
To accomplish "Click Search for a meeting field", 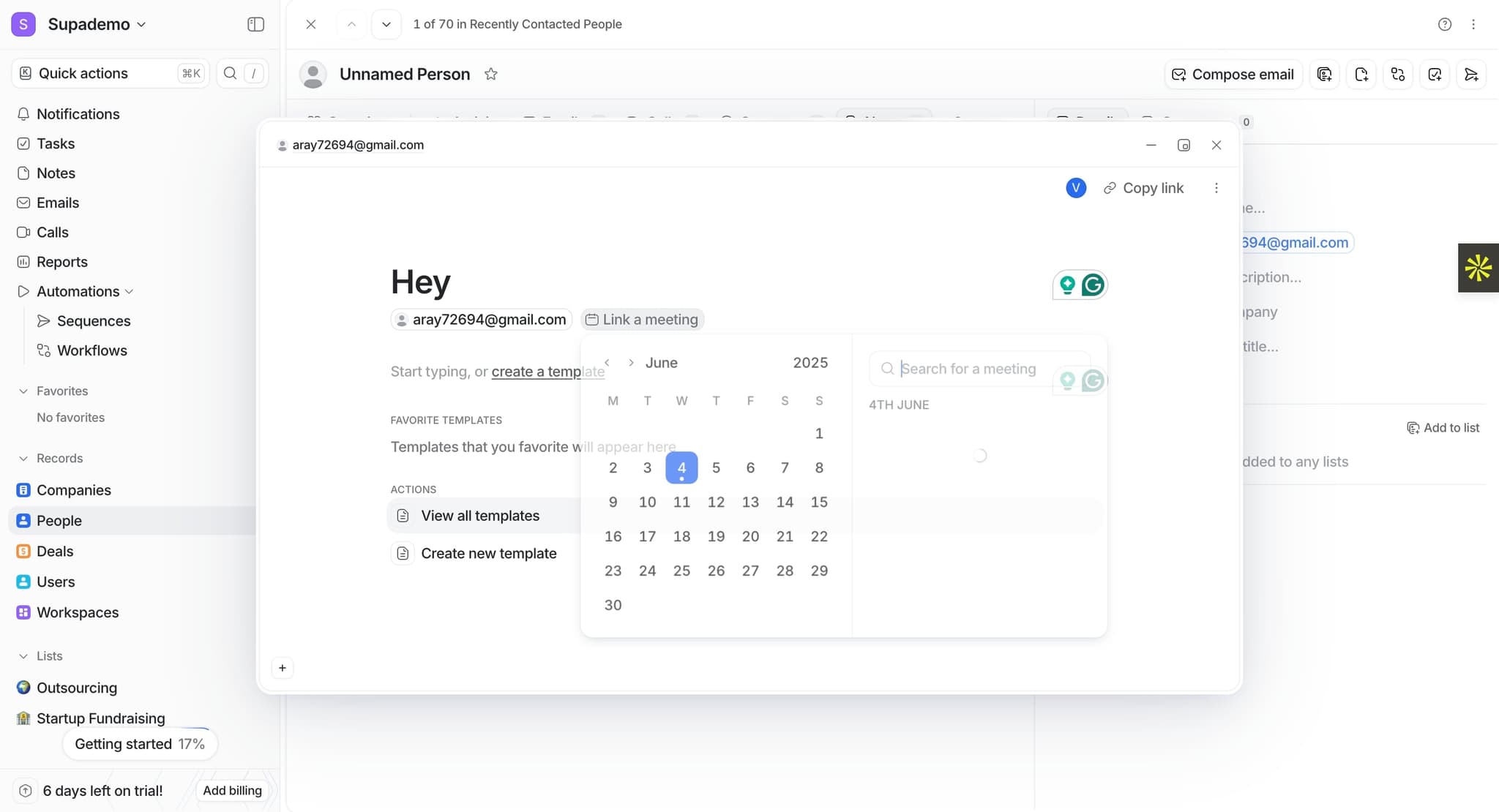I will pos(979,369).
